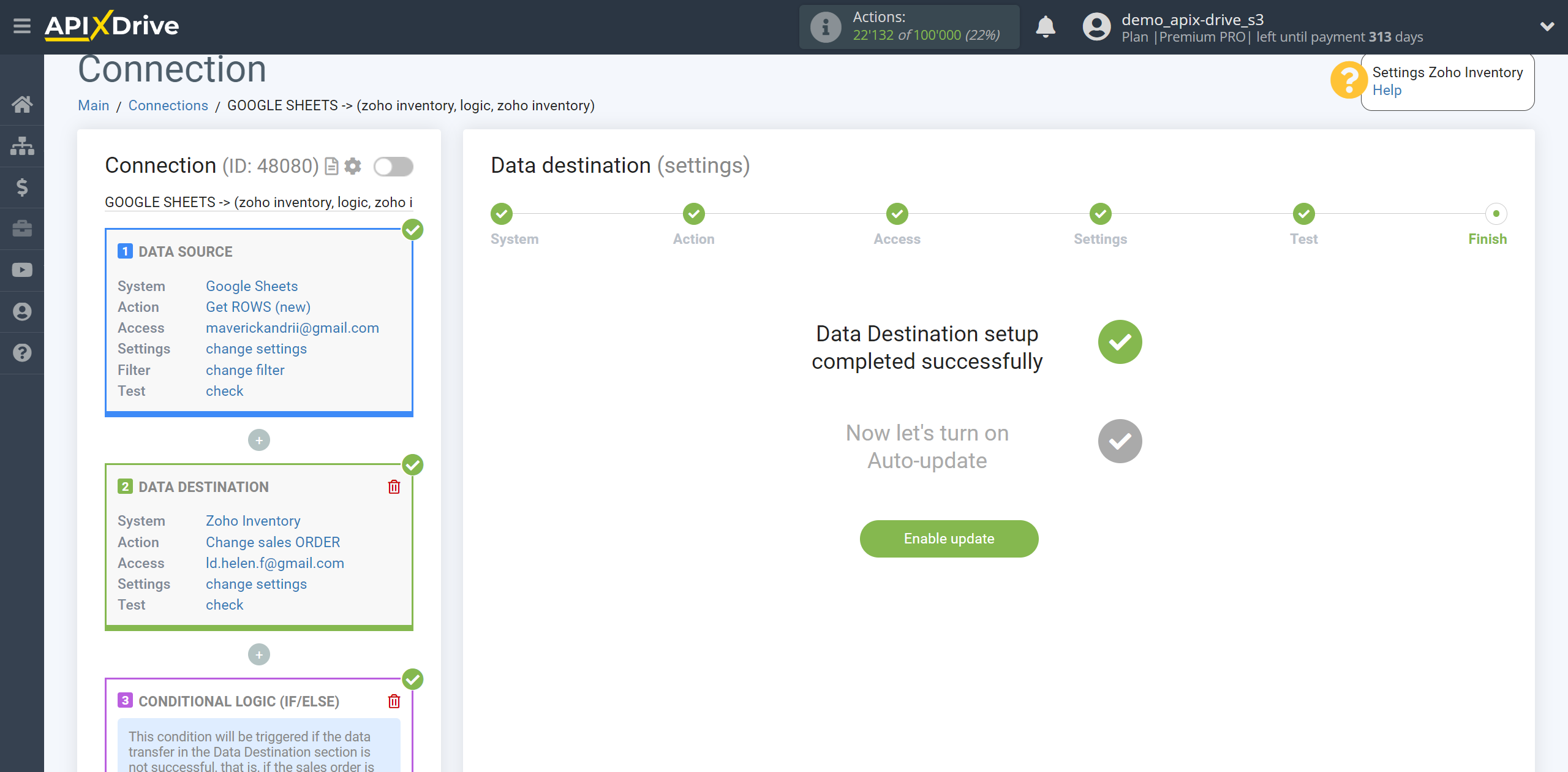Add a step below Data Destination
Image resolution: width=1568 pixels, height=772 pixels.
pyautogui.click(x=259, y=654)
